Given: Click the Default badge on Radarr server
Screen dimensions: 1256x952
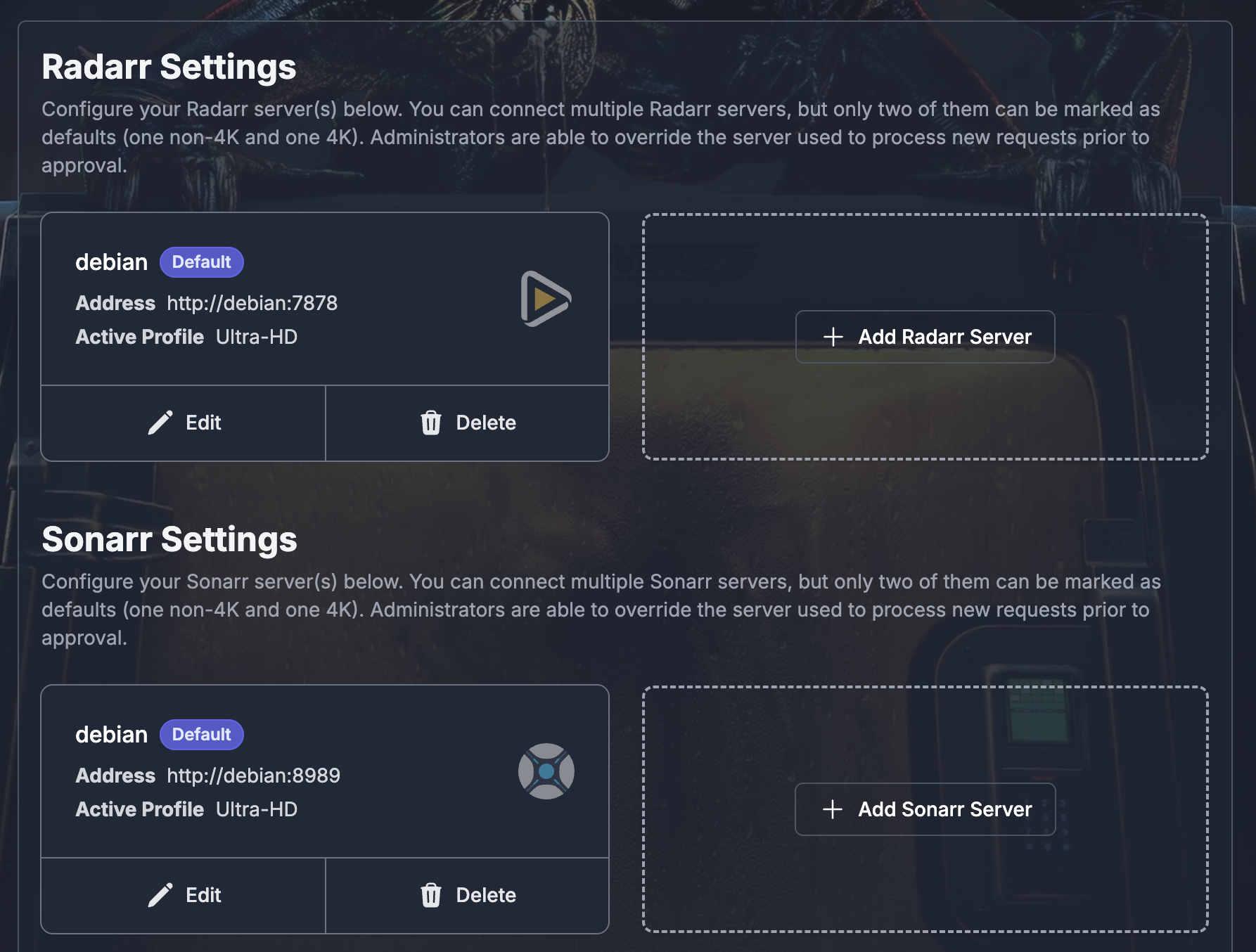Looking at the screenshot, I should click(202, 262).
